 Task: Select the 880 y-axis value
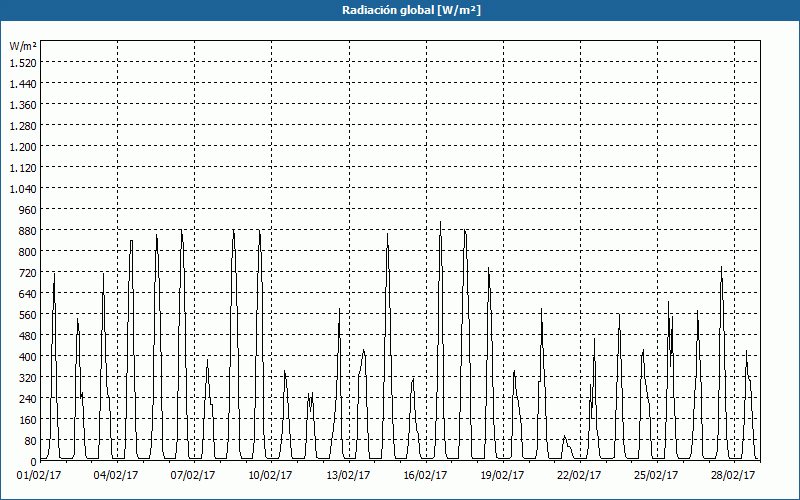[x=28, y=231]
